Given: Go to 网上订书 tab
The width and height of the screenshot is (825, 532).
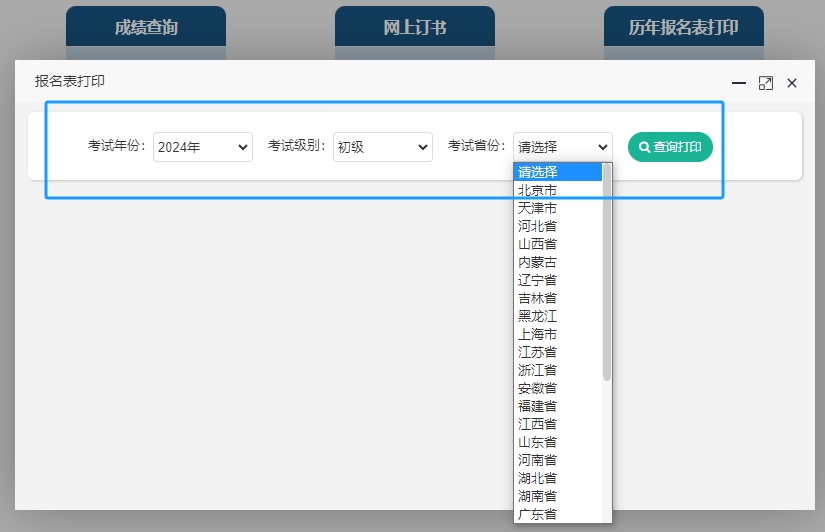Looking at the screenshot, I should coord(415,27).
